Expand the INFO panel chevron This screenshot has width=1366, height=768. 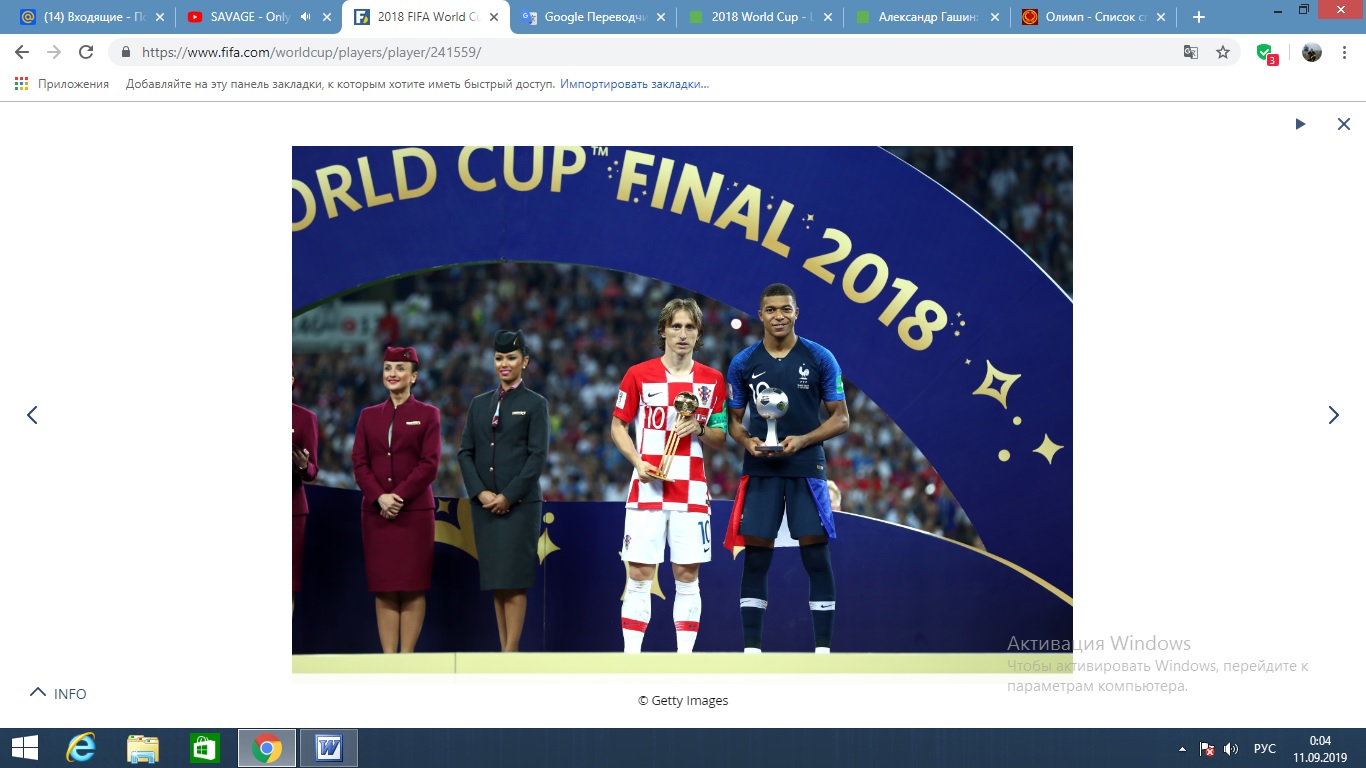38,692
